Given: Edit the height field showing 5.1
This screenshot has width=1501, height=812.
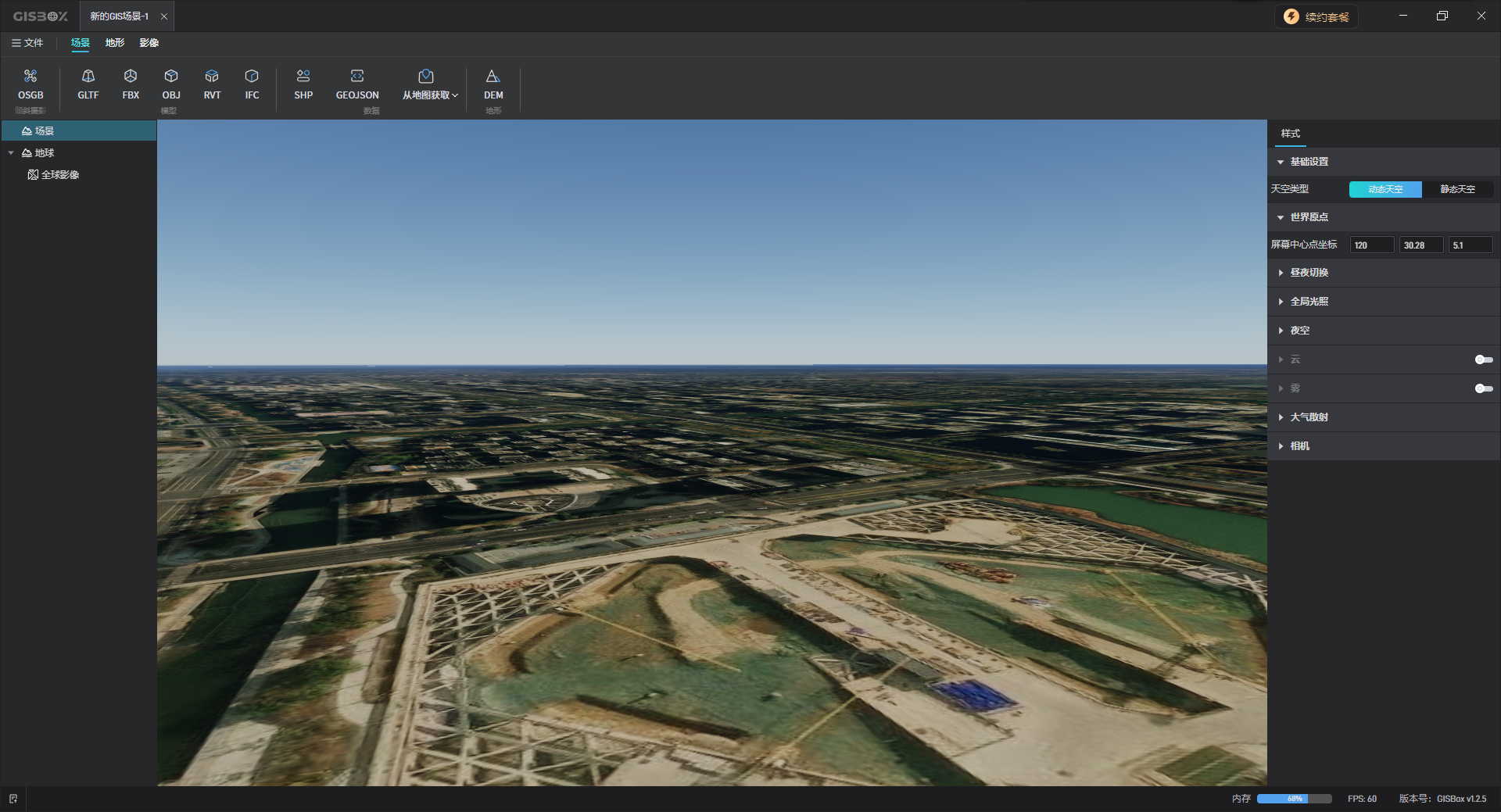Looking at the screenshot, I should (1471, 245).
